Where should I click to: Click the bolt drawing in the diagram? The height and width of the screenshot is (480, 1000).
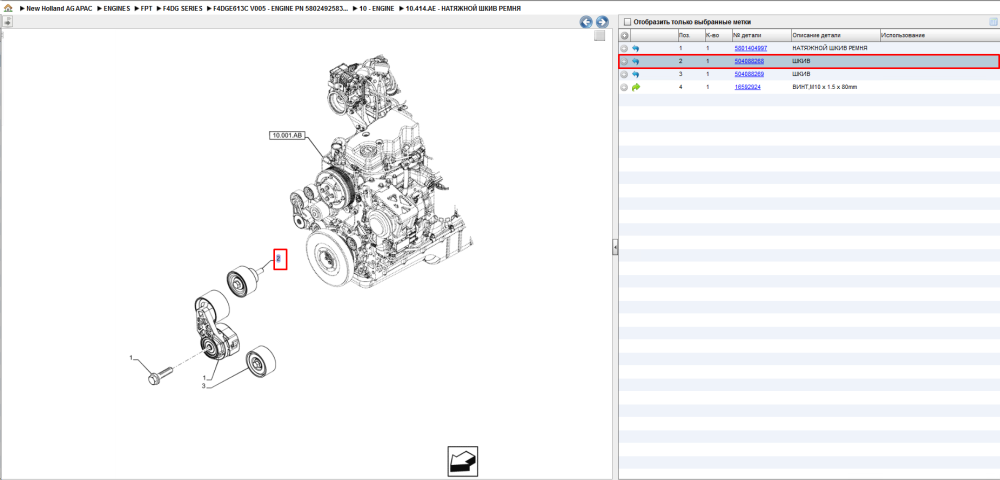coord(159,375)
